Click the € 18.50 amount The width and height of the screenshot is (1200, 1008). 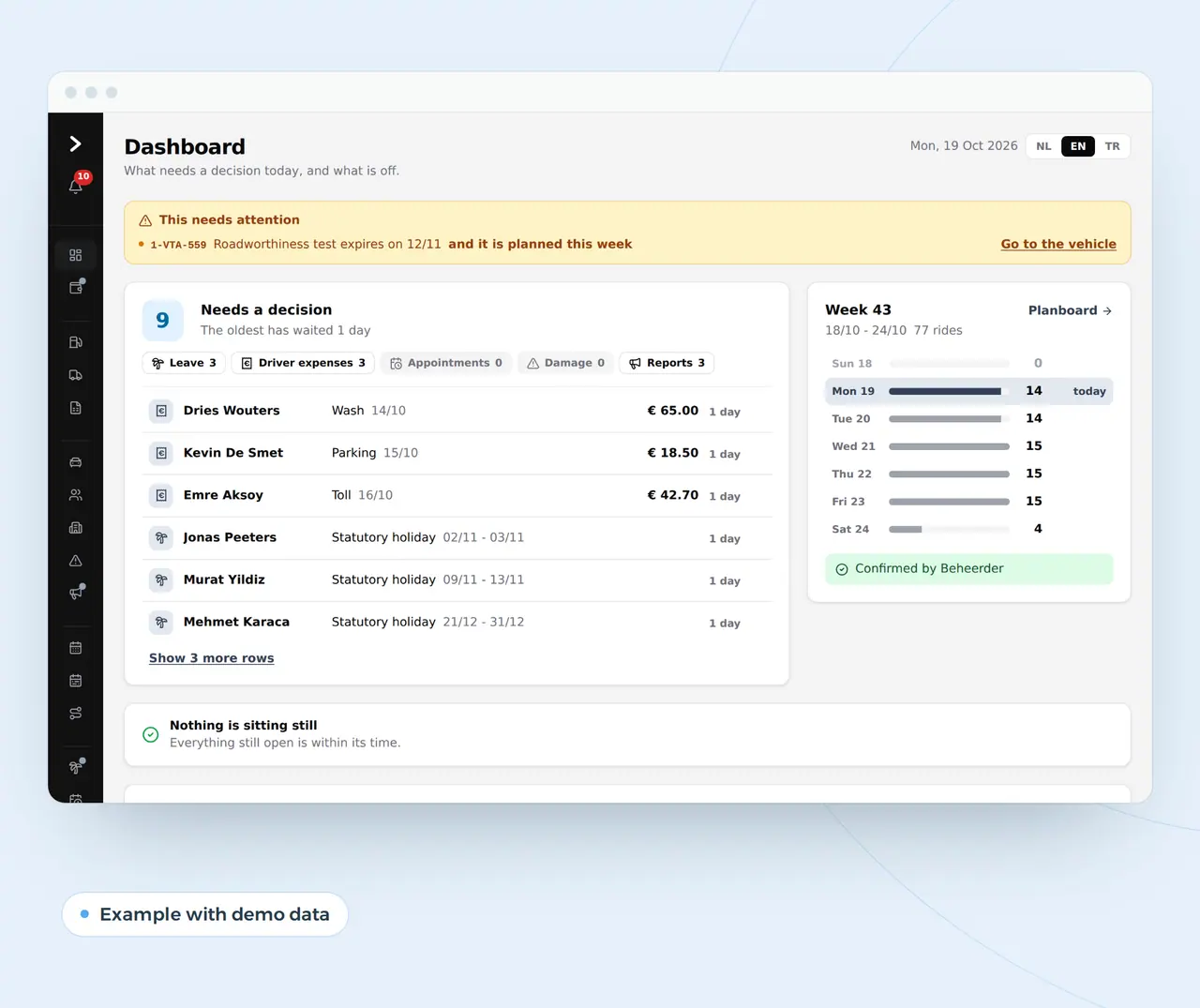(673, 453)
